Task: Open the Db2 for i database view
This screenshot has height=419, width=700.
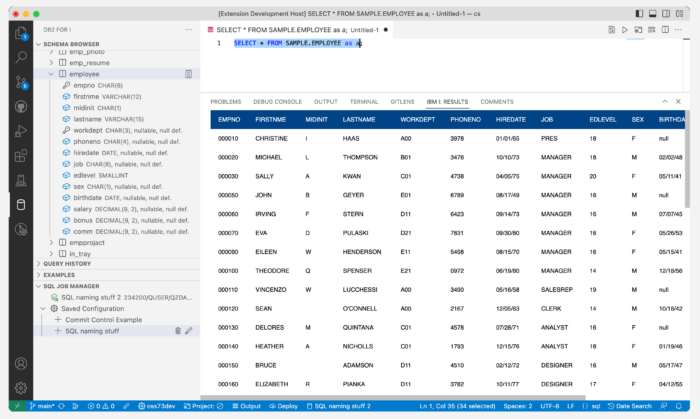Action: click(21, 205)
